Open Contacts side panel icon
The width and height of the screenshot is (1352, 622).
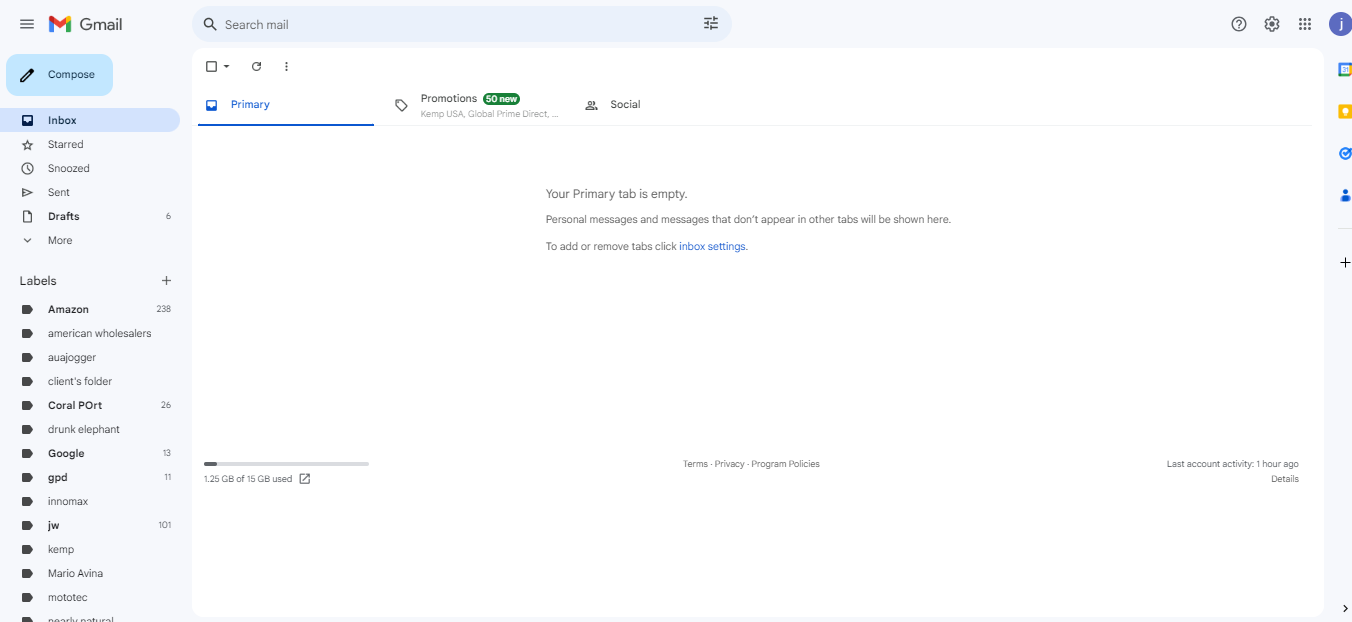point(1345,196)
